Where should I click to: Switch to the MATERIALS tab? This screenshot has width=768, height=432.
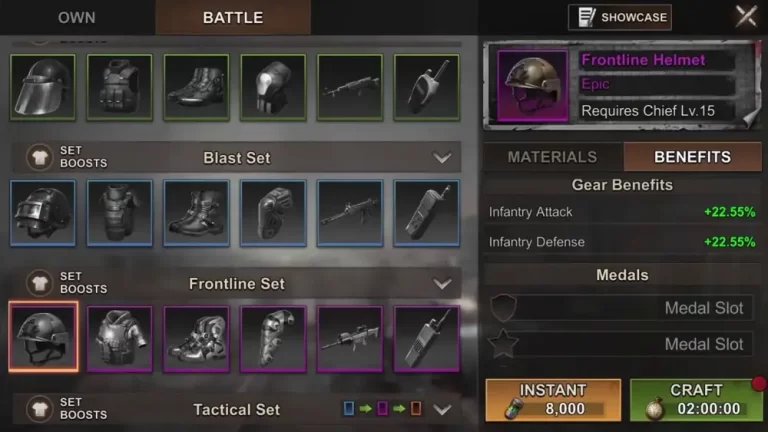tap(553, 157)
